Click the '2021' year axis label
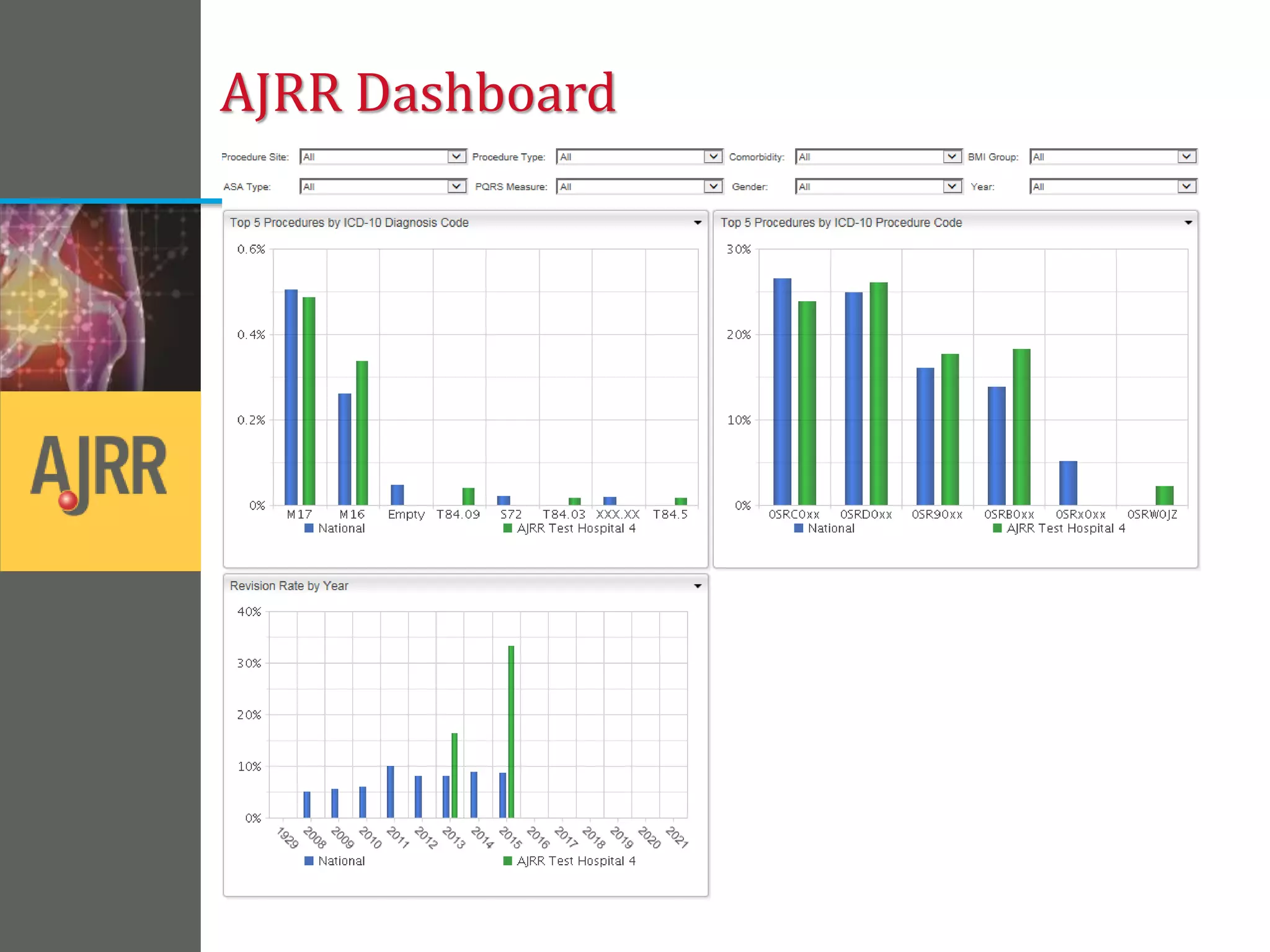 point(677,837)
